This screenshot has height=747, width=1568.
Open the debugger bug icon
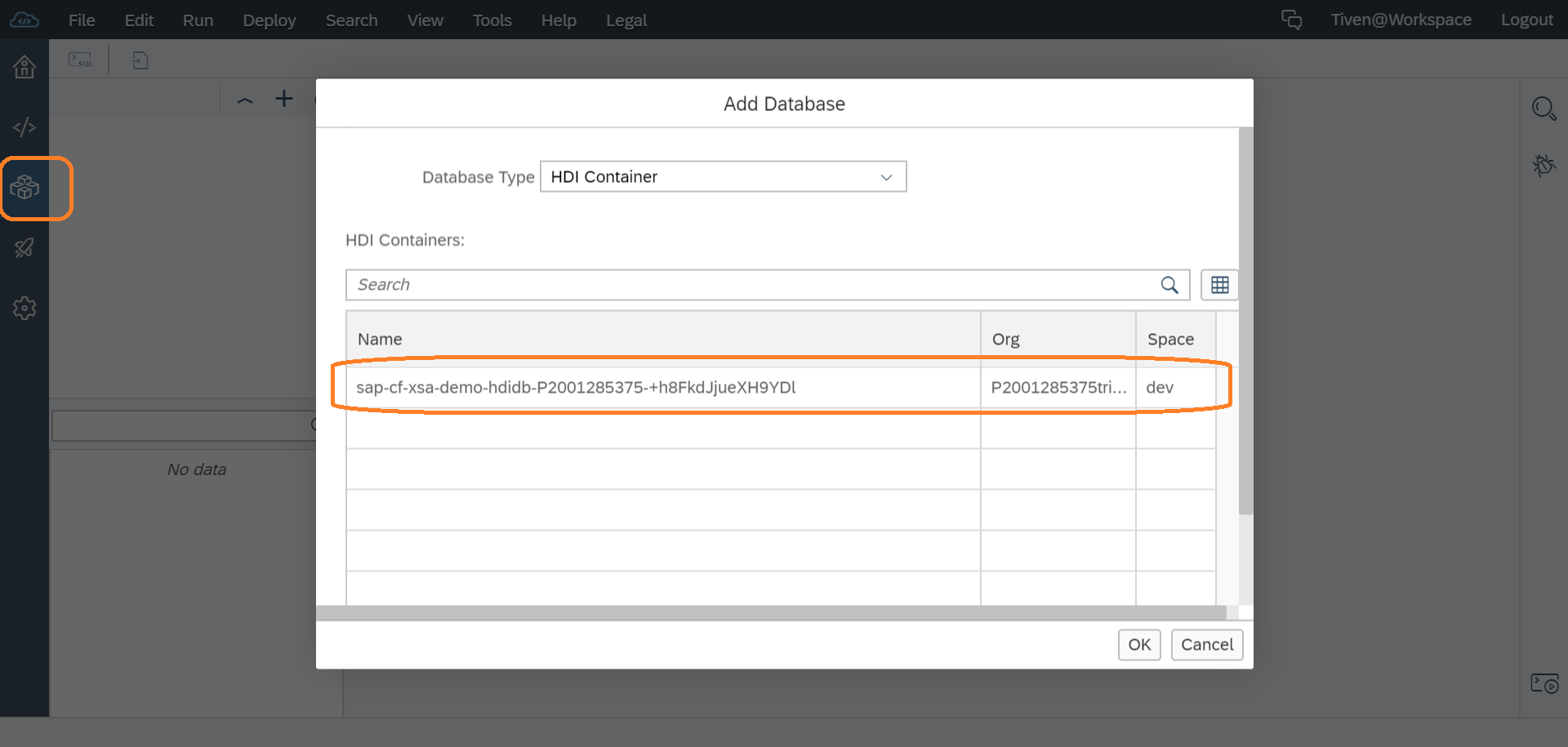[x=1543, y=166]
